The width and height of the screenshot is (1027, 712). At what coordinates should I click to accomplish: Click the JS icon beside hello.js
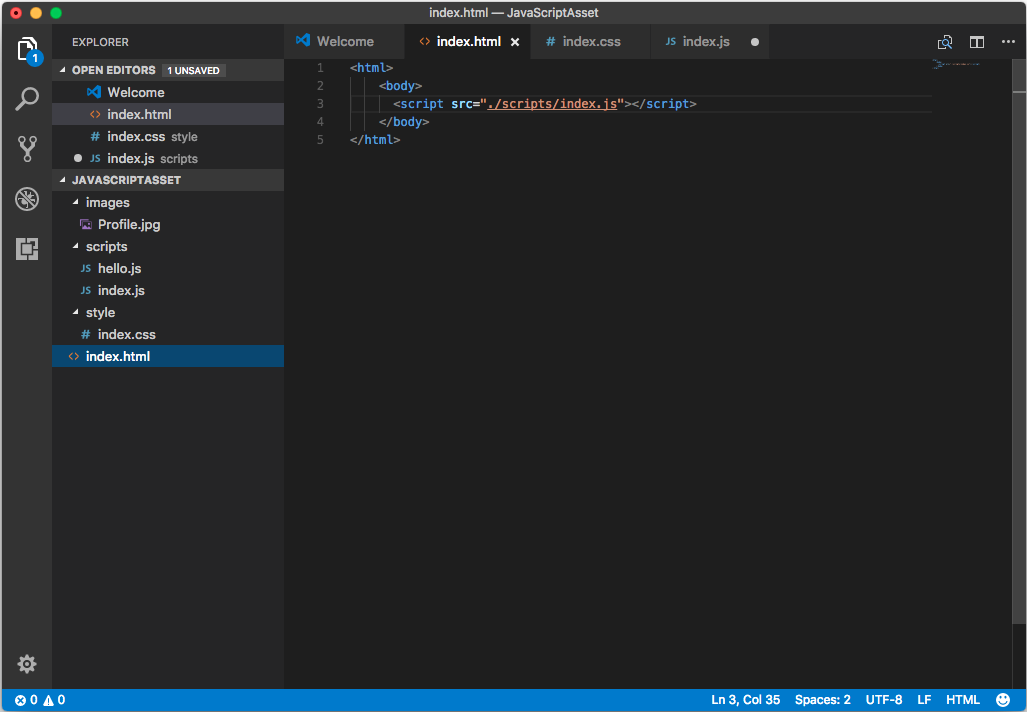(86, 269)
